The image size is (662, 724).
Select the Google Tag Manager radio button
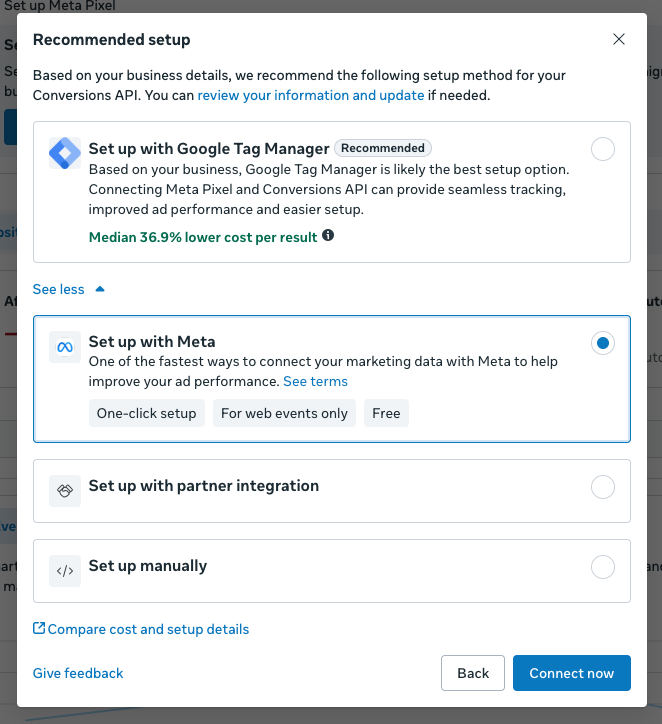coord(602,149)
